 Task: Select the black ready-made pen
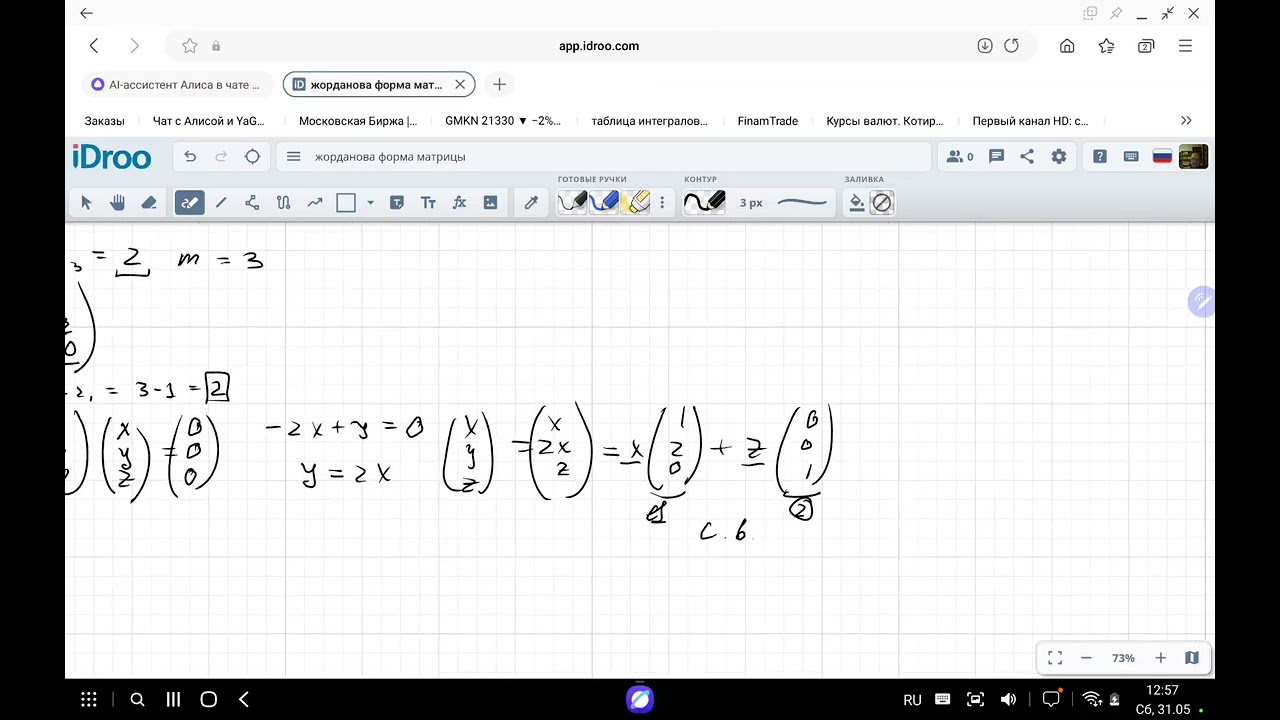pos(573,203)
